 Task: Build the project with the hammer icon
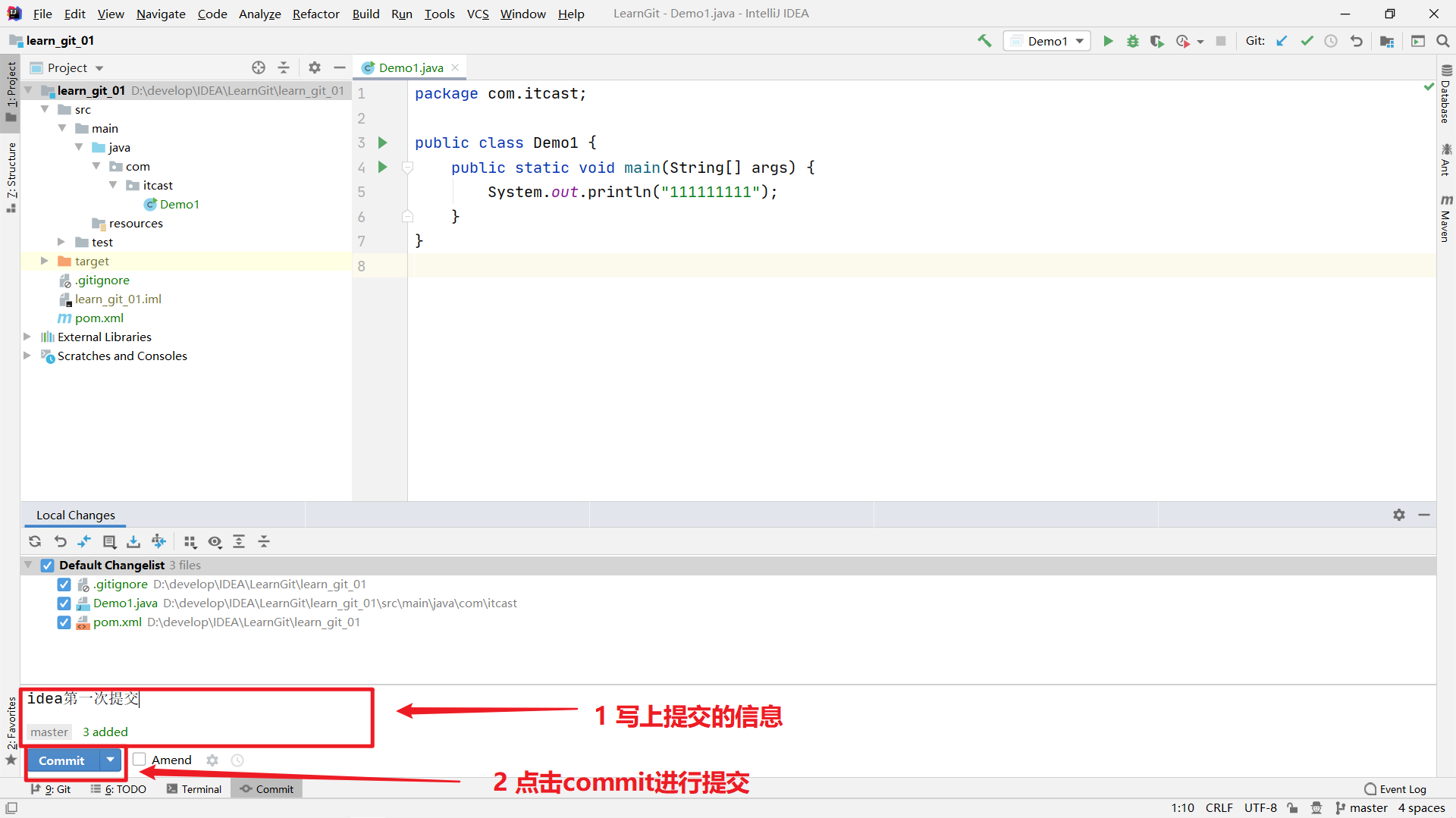pos(984,41)
